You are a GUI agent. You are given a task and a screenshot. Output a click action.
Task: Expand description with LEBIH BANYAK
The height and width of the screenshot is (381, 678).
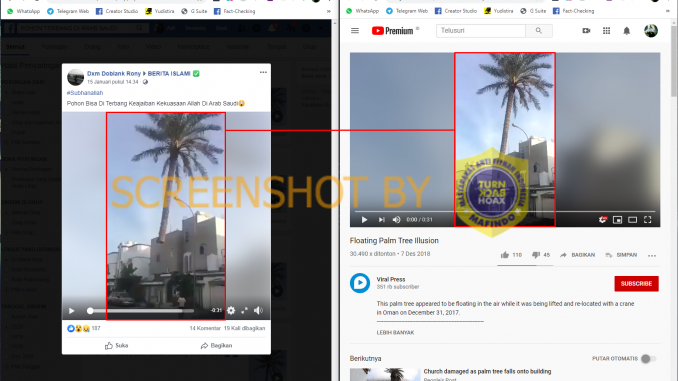coord(395,333)
